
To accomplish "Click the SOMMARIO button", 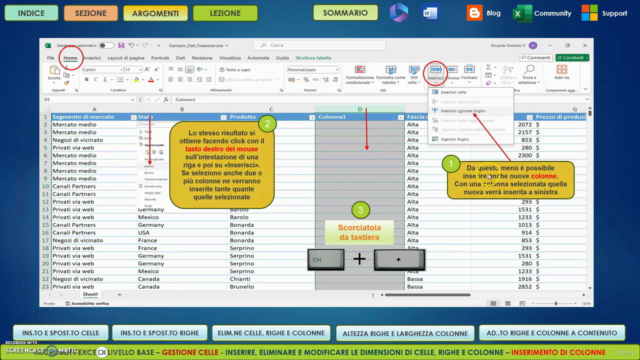I will coord(345,13).
